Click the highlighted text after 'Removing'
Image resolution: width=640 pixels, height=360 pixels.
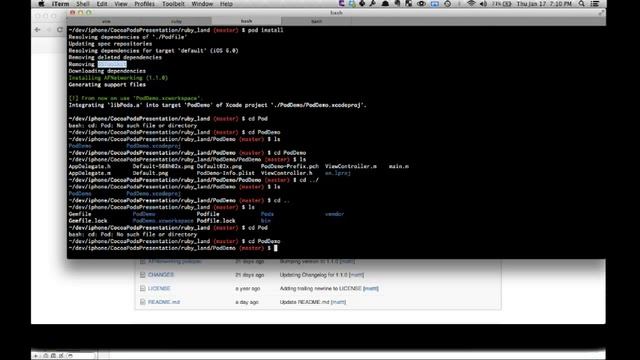coord(112,64)
